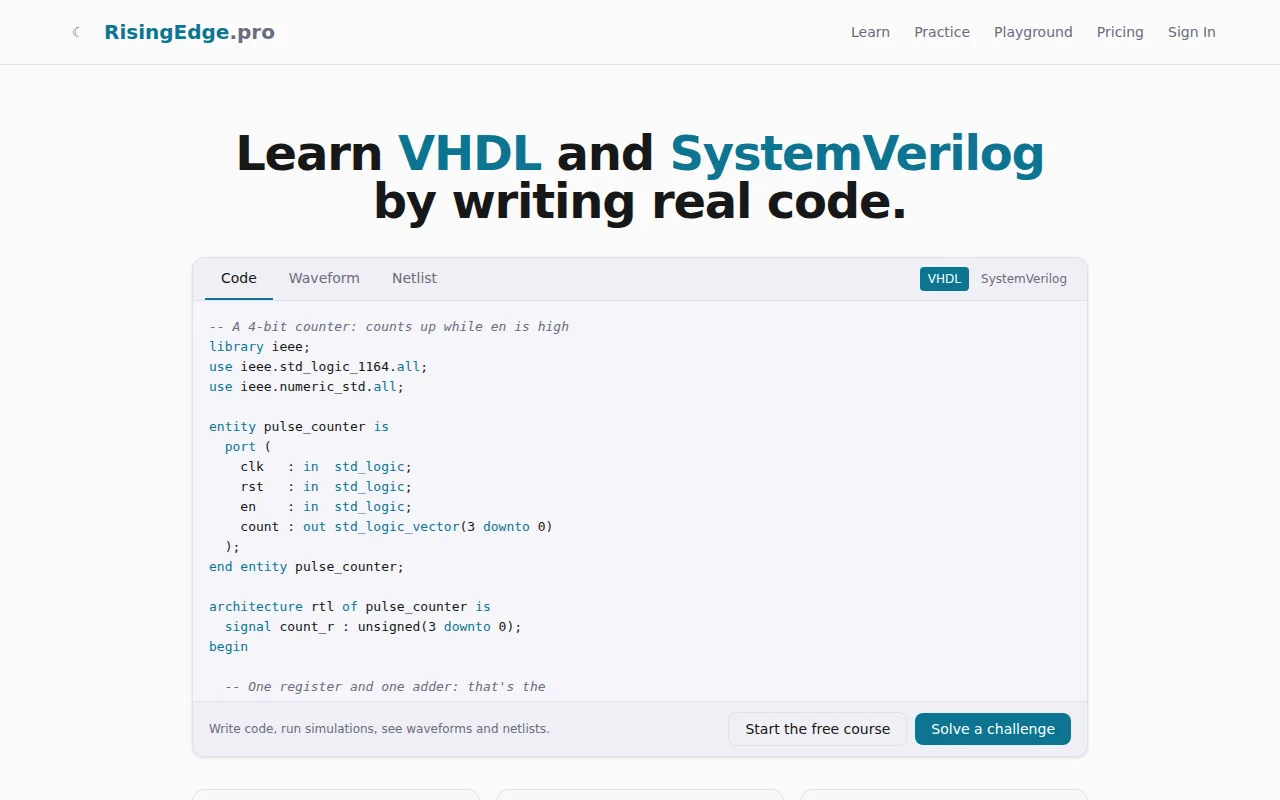Click the word VHDL in the headline

point(470,154)
